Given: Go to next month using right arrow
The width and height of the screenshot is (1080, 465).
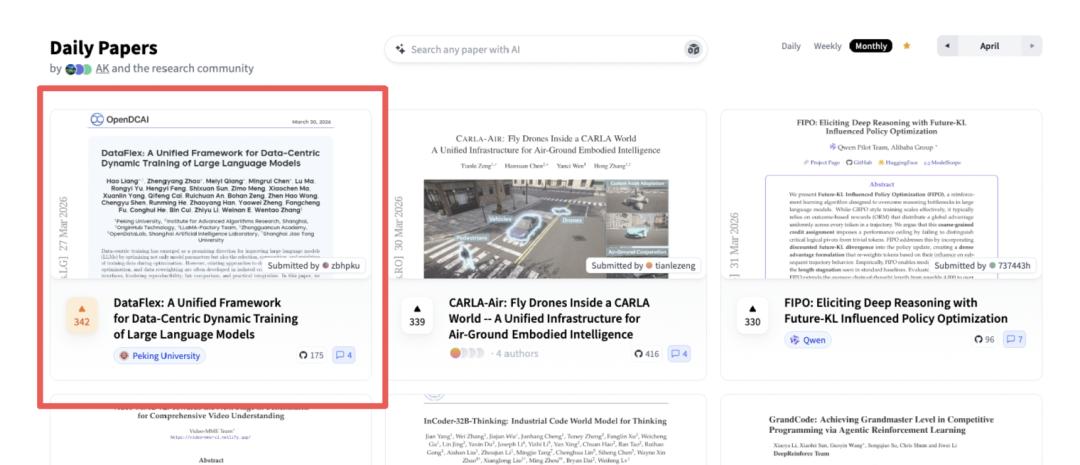Looking at the screenshot, I should 1031,46.
